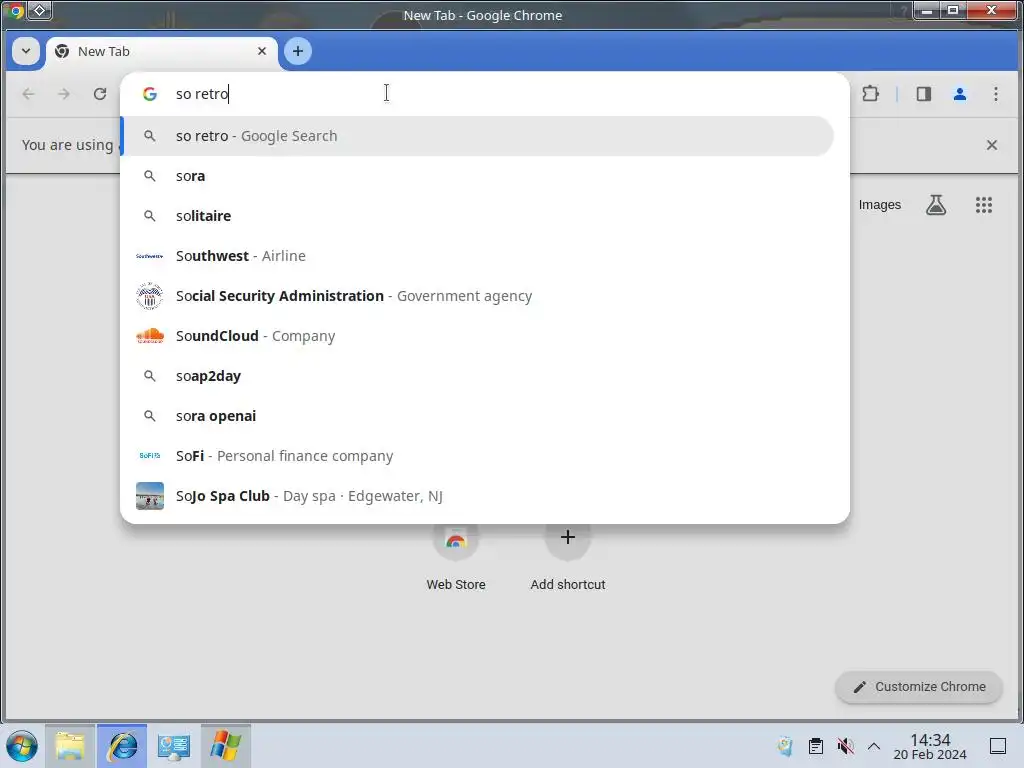Open Chrome's three-dot menu

click(x=995, y=94)
